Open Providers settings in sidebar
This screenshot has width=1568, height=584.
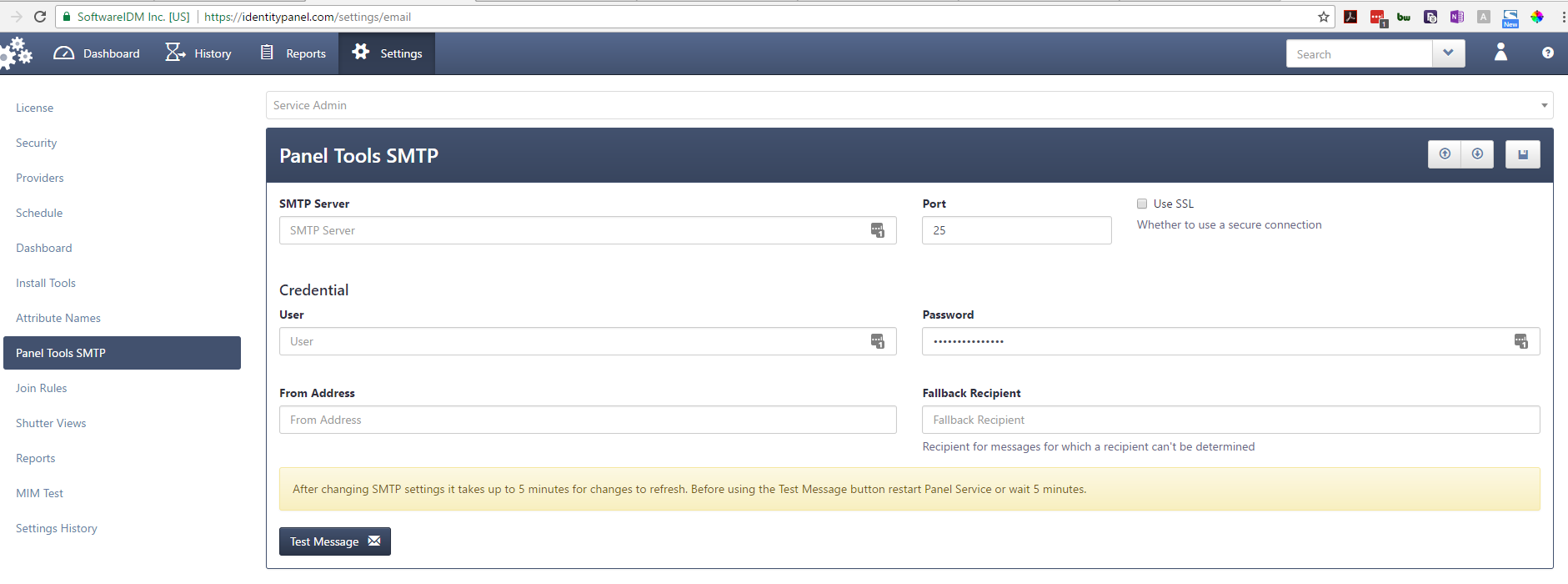click(x=40, y=178)
